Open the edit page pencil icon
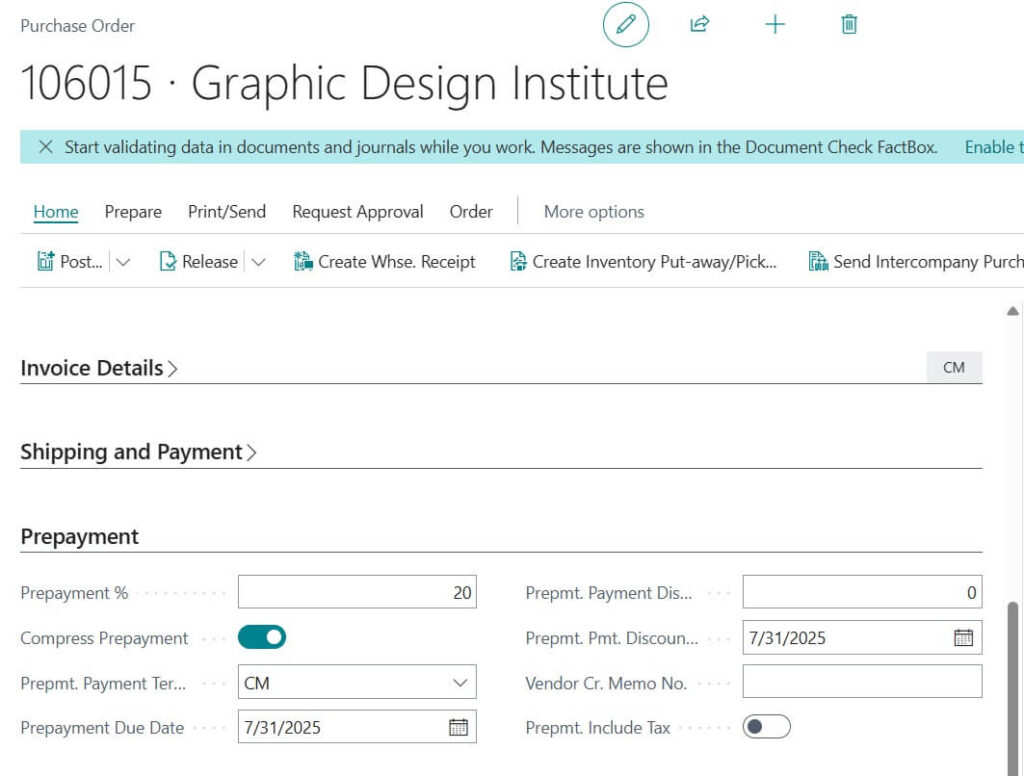 pyautogui.click(x=625, y=24)
